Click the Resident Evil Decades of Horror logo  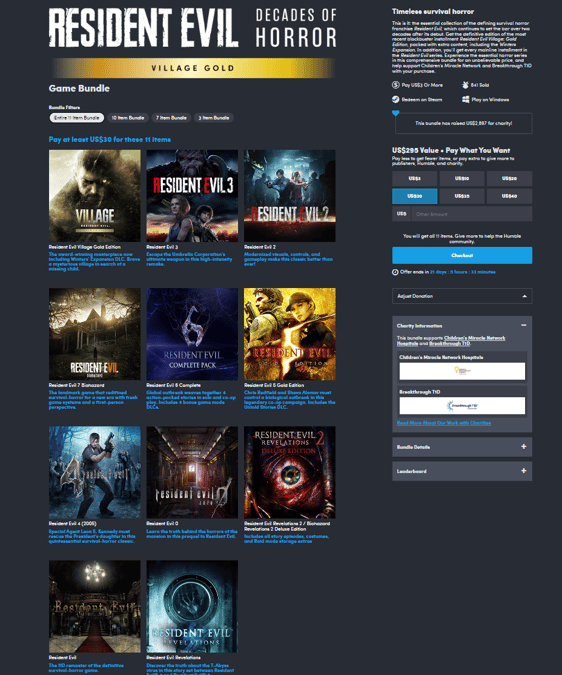point(192,28)
